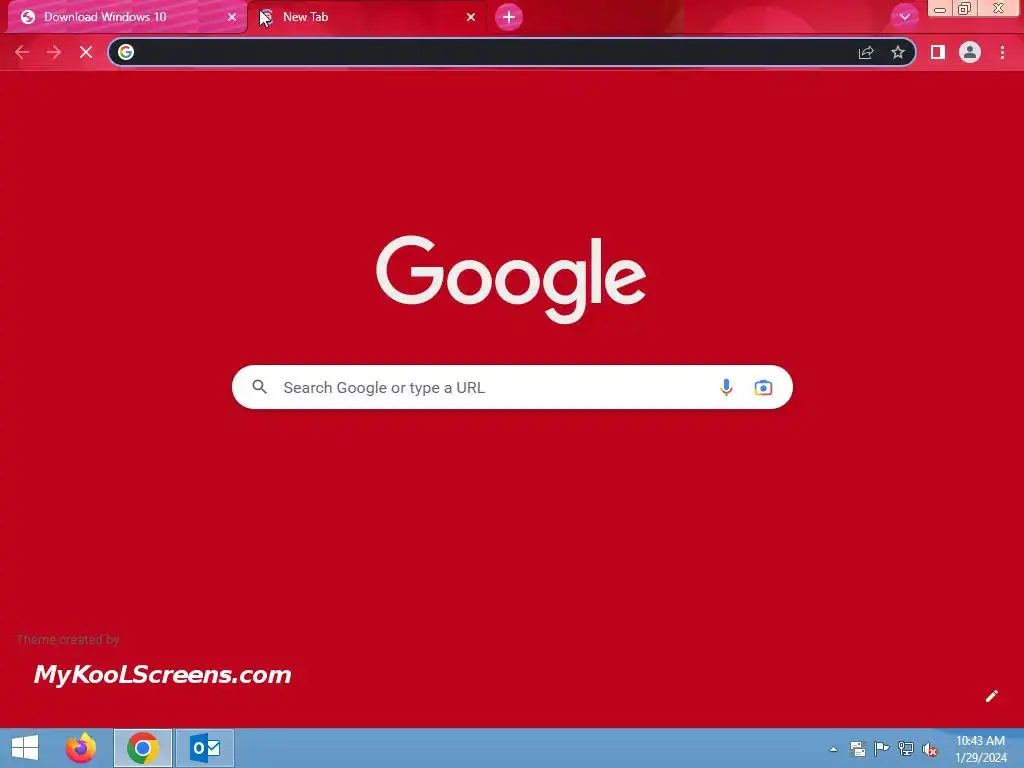
Task: Open the Chrome profile avatar
Action: [x=970, y=52]
